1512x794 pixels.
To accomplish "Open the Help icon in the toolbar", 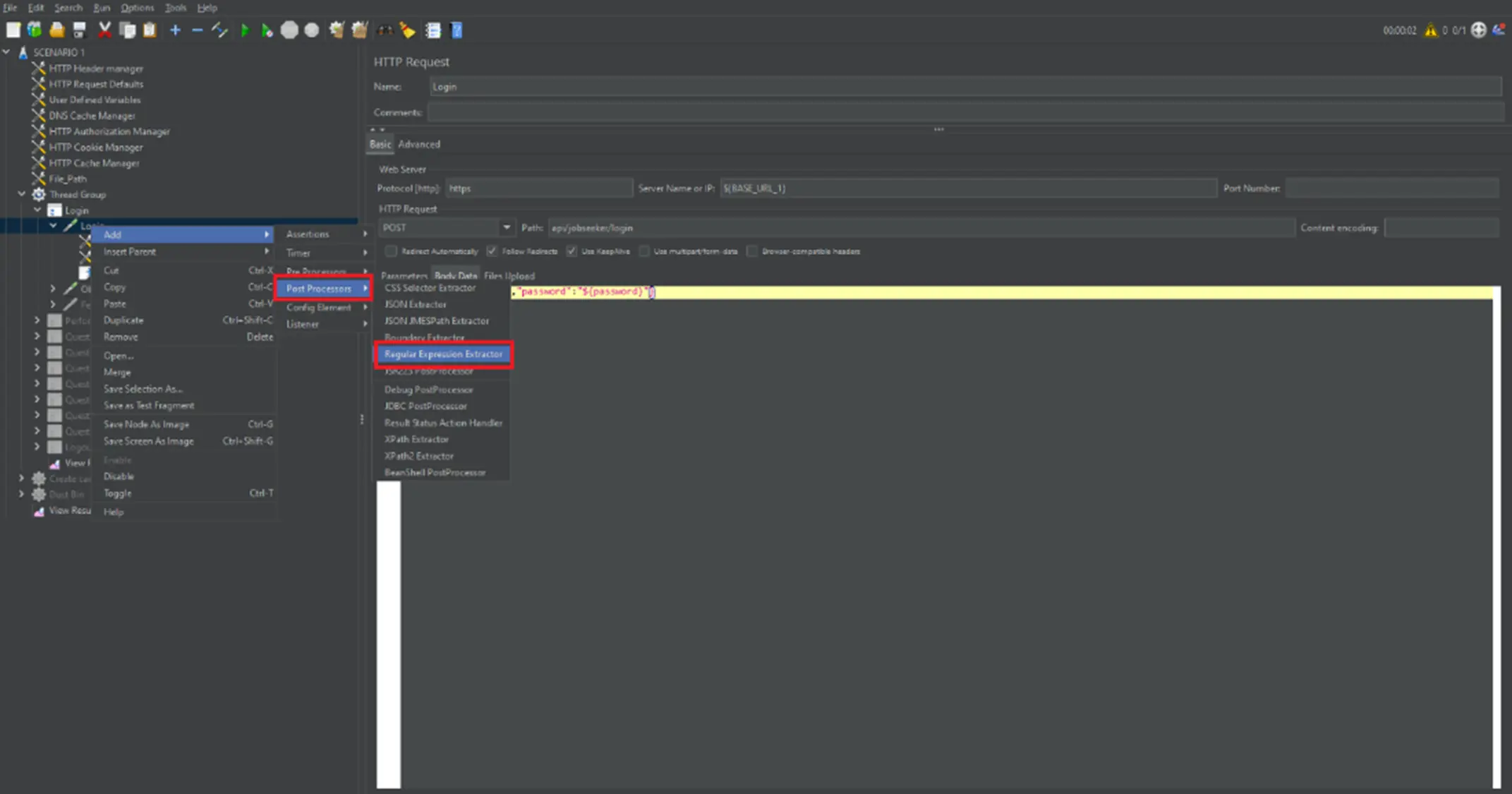I will coord(456,30).
